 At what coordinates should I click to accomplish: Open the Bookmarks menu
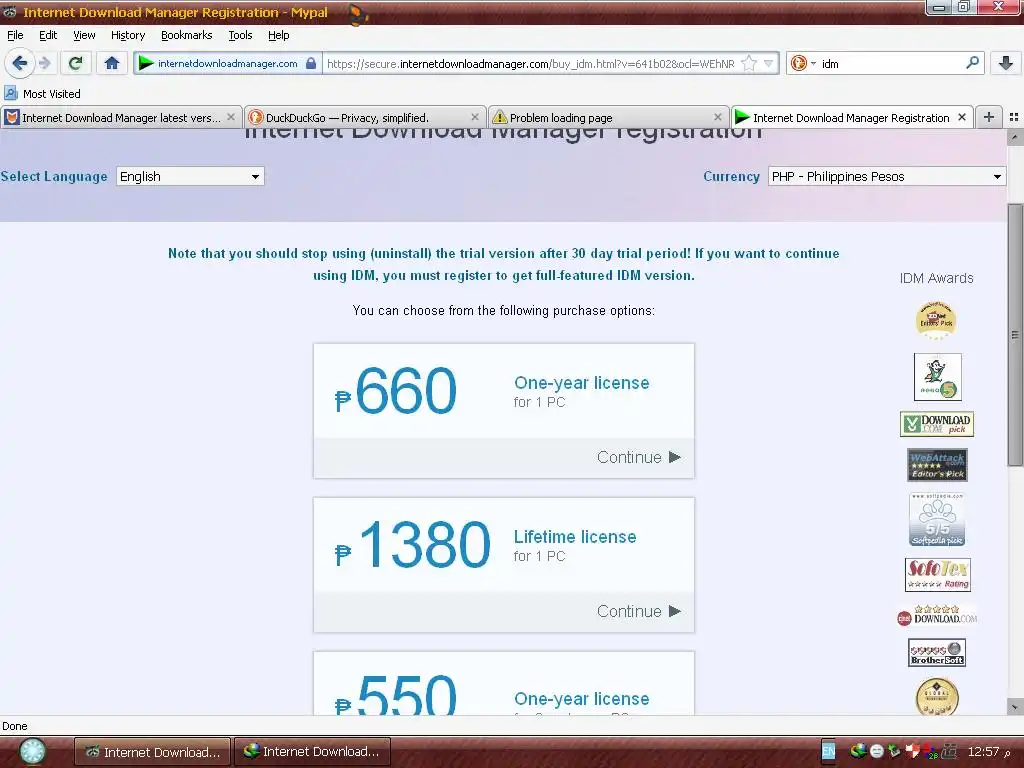[186, 35]
